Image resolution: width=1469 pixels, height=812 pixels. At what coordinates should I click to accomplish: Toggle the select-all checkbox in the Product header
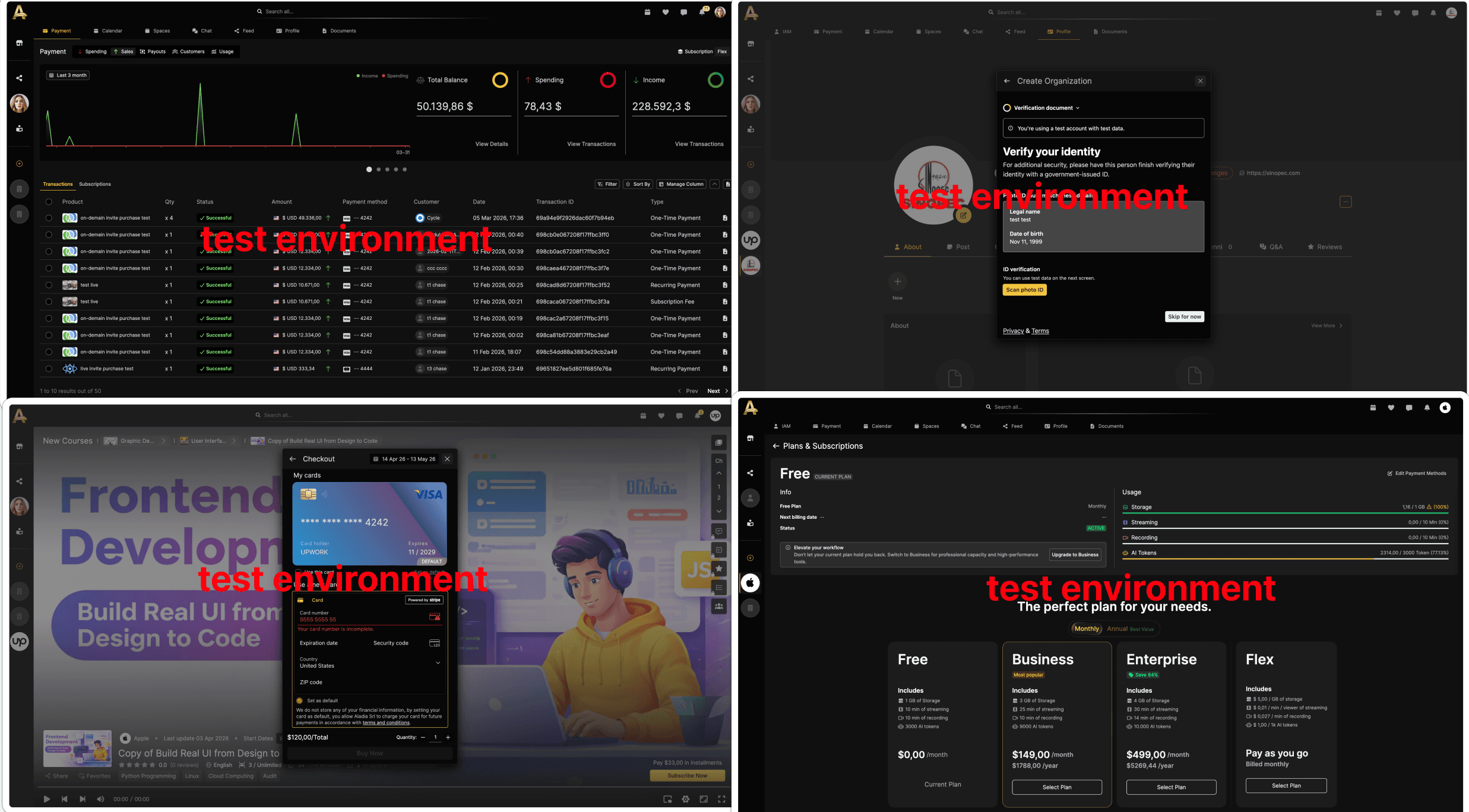tap(49, 202)
